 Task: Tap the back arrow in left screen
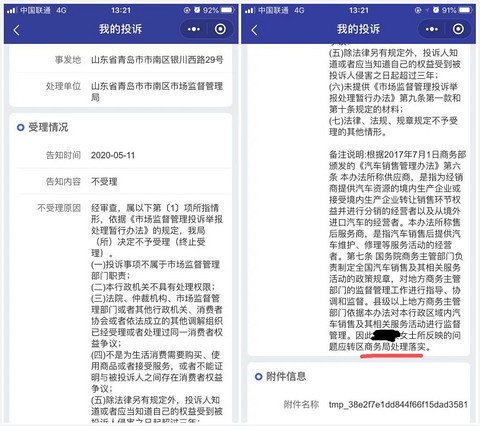coord(16,30)
